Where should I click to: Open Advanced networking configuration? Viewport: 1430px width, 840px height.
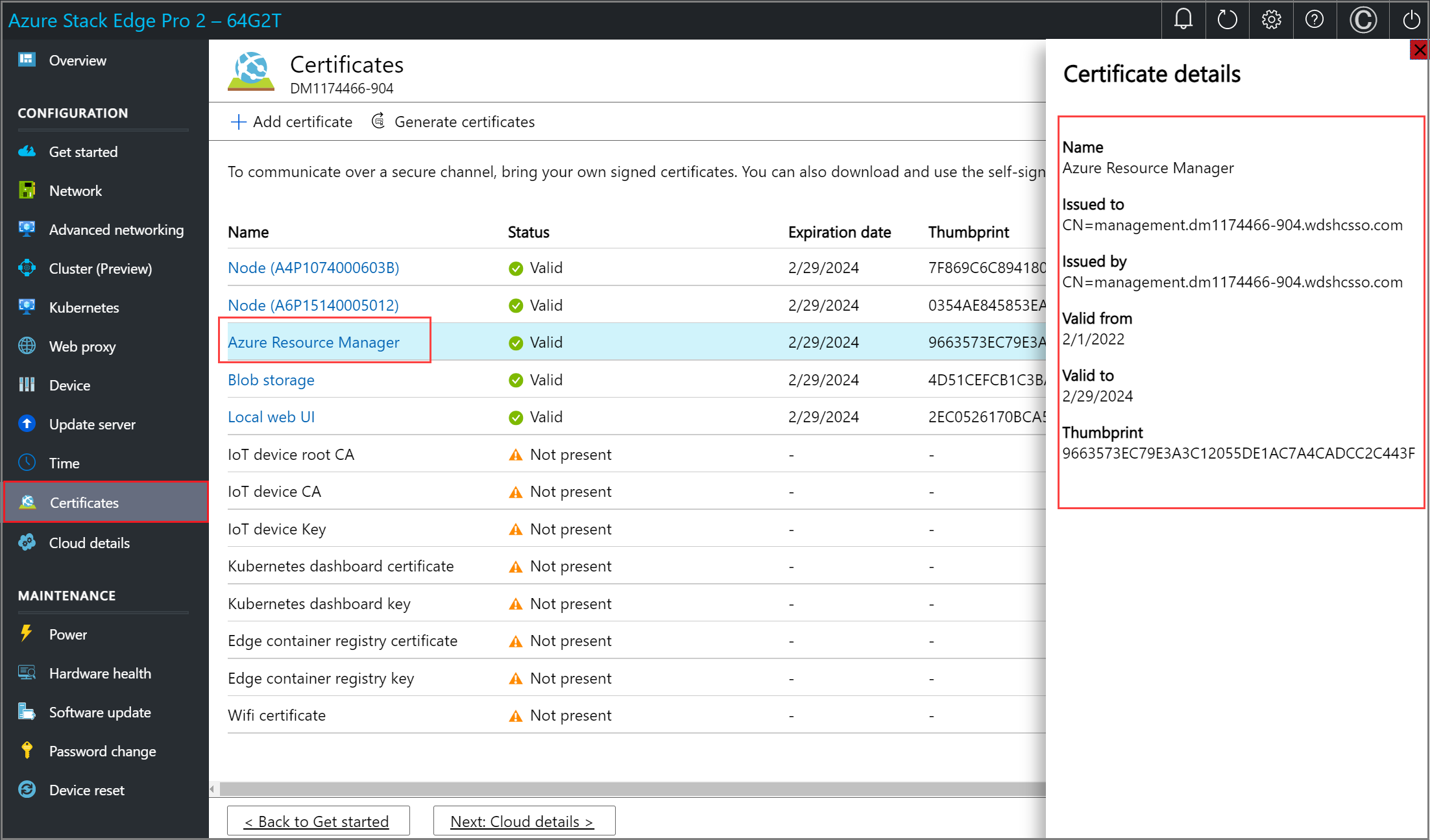tap(116, 230)
